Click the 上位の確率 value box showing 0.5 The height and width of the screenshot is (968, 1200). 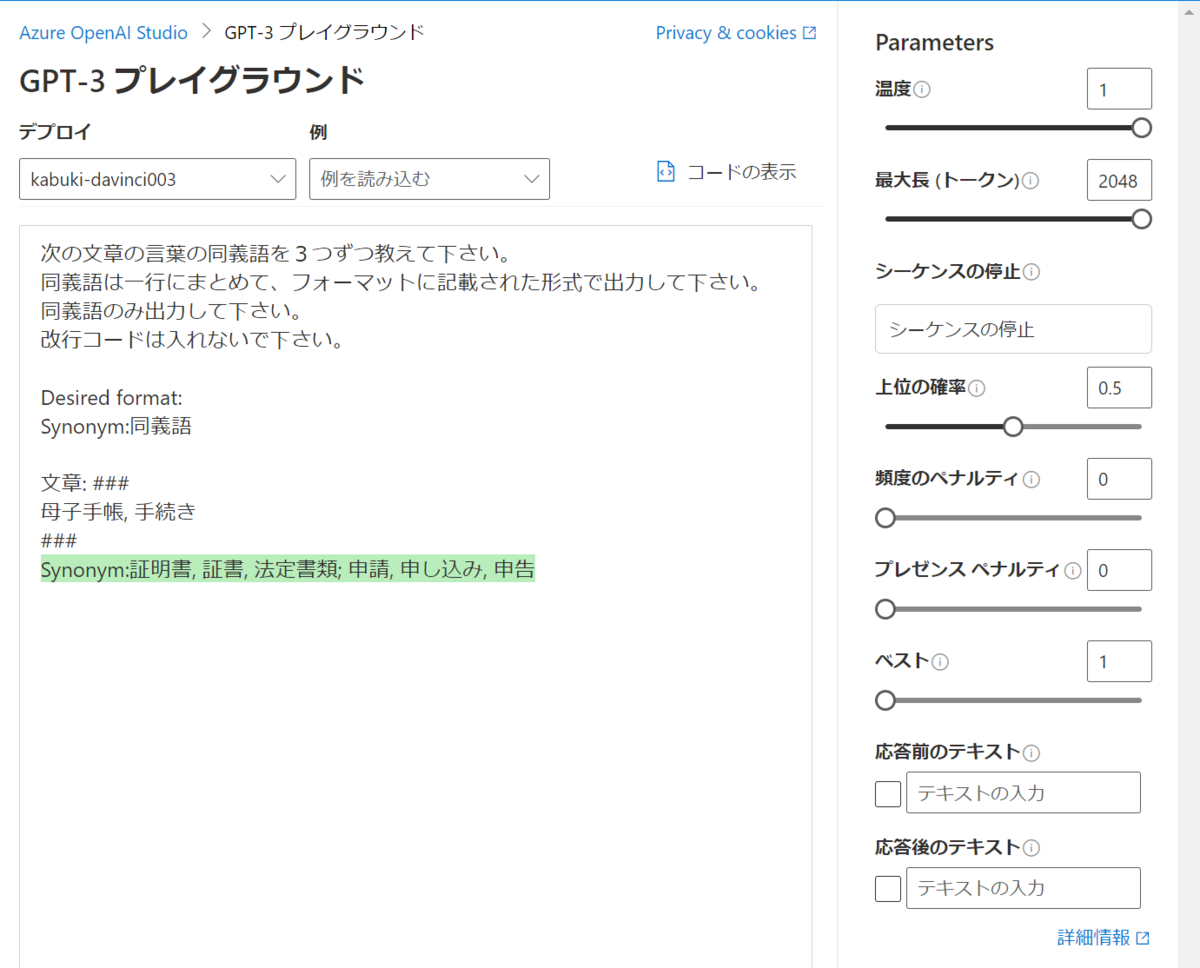click(1119, 388)
